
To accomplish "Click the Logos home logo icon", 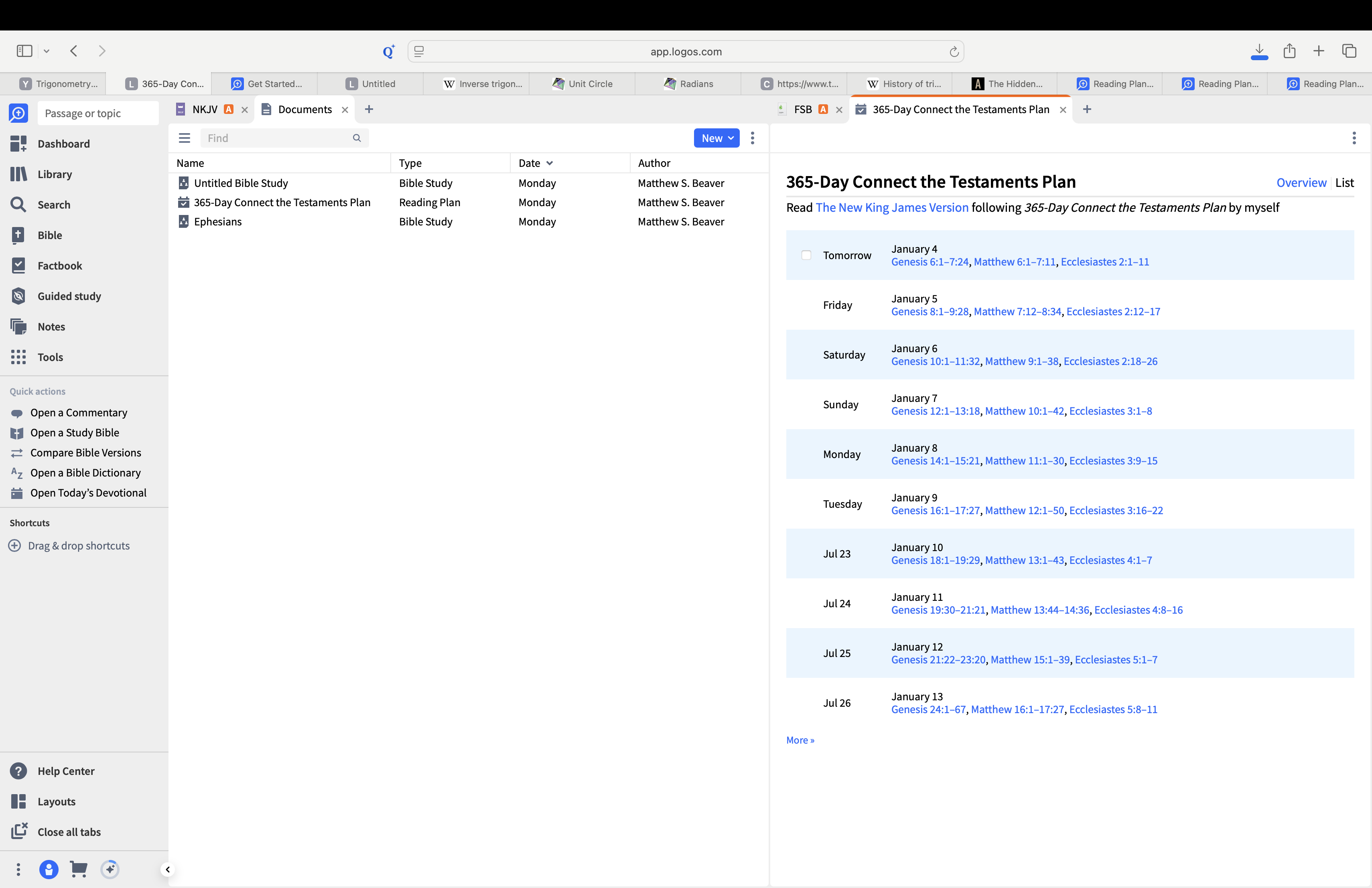I will pos(18,113).
